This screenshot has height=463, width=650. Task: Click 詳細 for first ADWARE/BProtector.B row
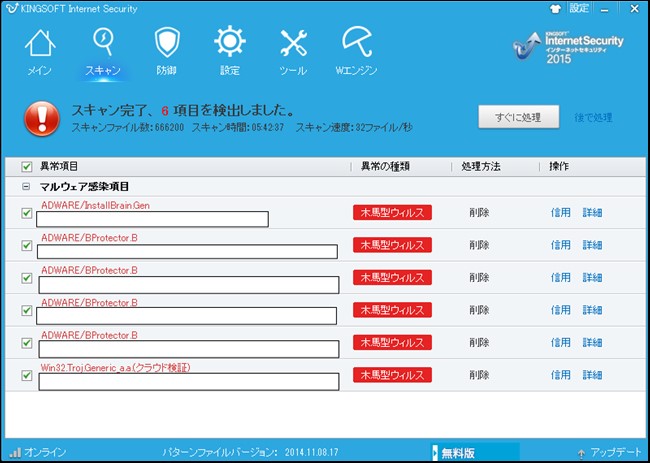tap(592, 245)
